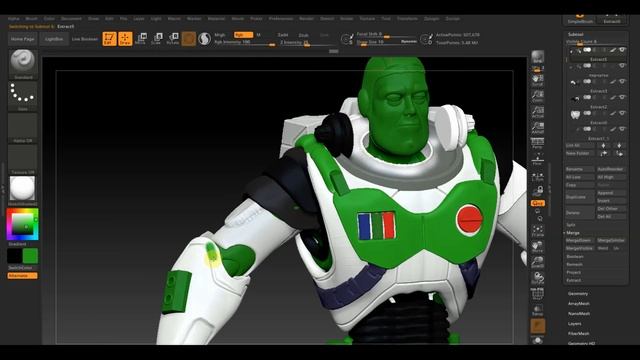Toggle L.Sym local symmetry
This screenshot has height=360, width=640.
click(538, 176)
